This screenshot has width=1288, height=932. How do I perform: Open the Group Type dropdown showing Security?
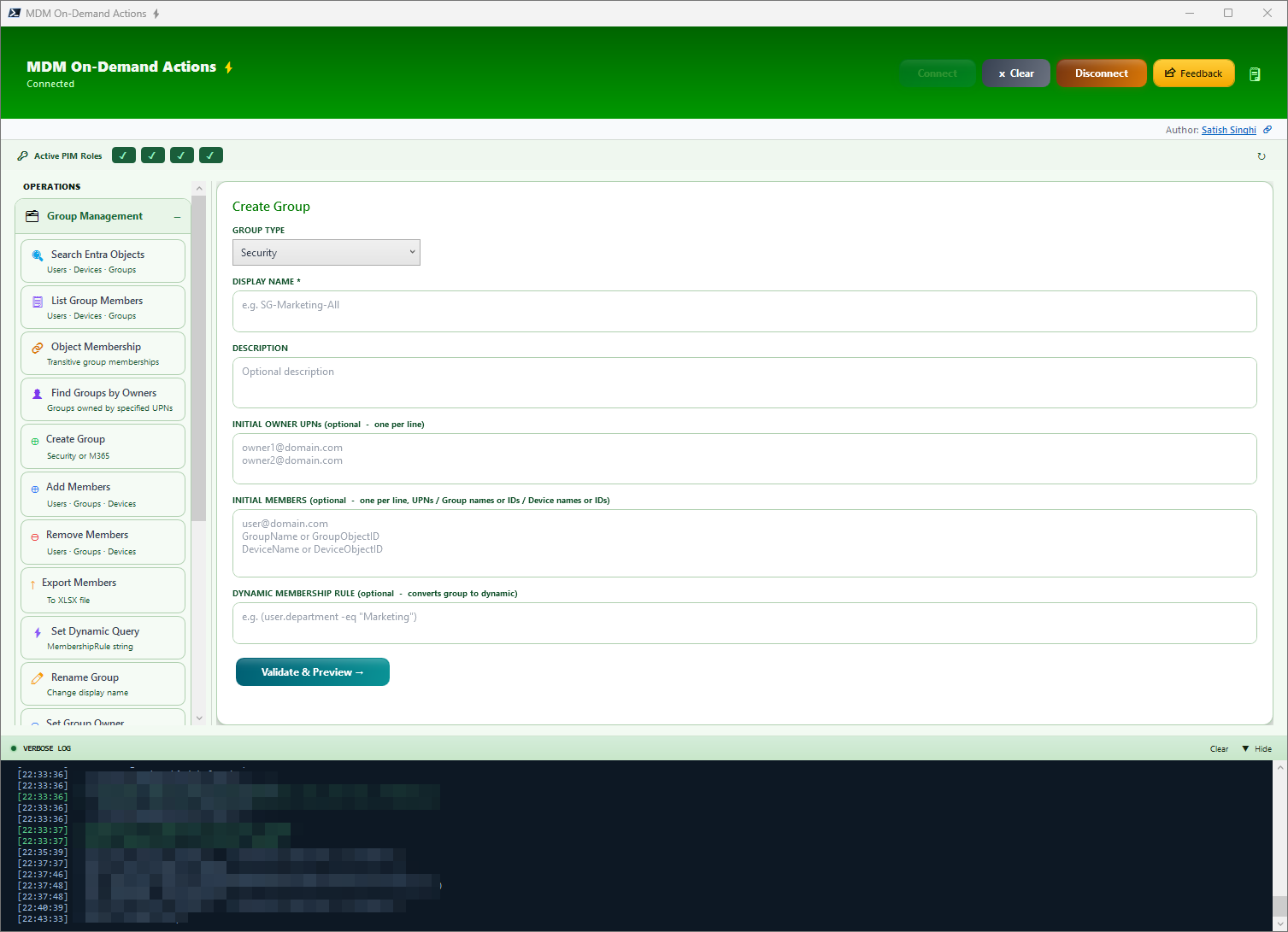326,252
